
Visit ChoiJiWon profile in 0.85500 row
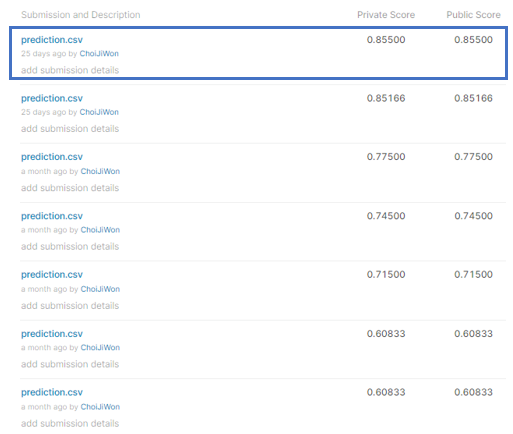point(99,54)
